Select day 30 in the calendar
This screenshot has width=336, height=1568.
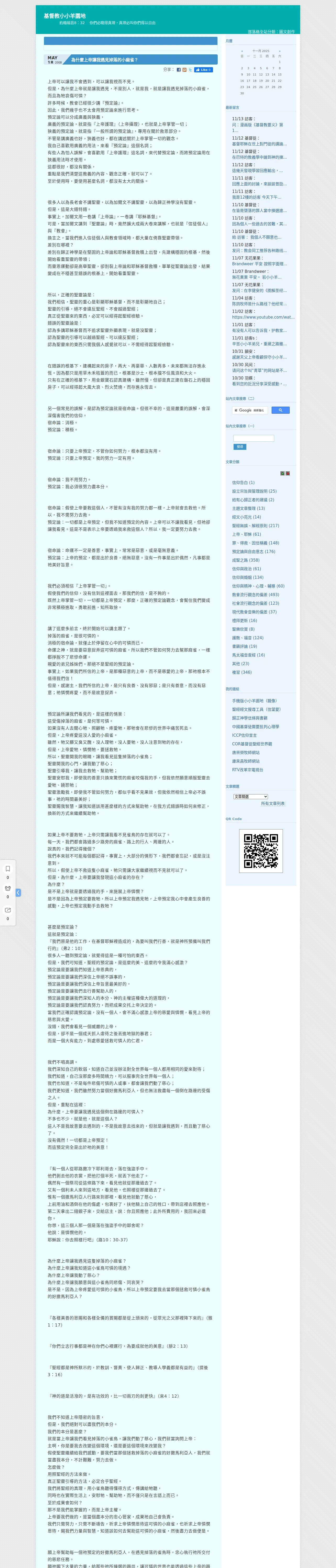tap(242, 93)
